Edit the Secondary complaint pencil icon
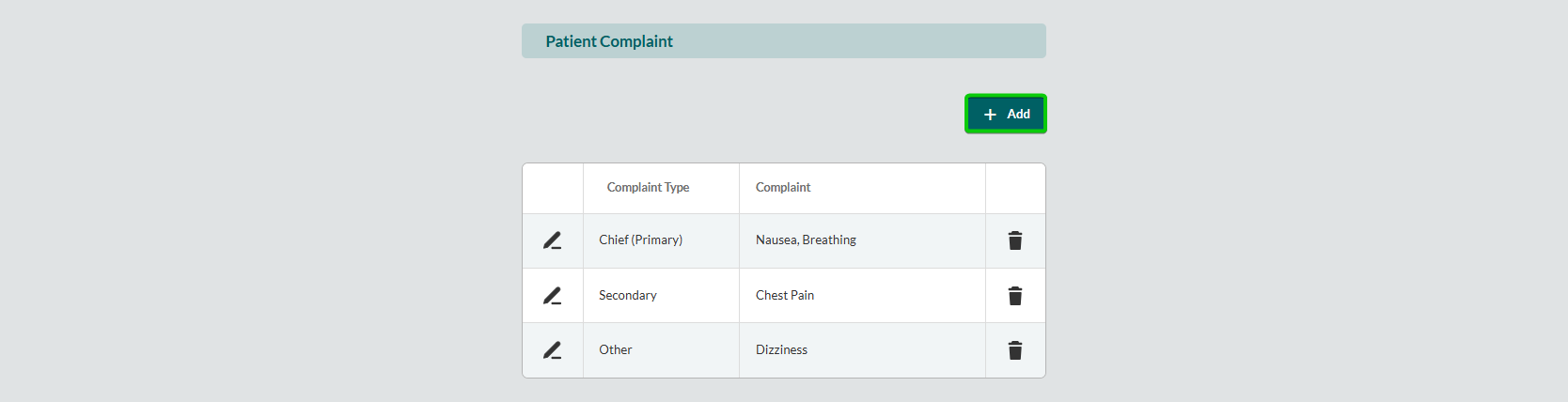The width and height of the screenshot is (1568, 402). point(553,296)
